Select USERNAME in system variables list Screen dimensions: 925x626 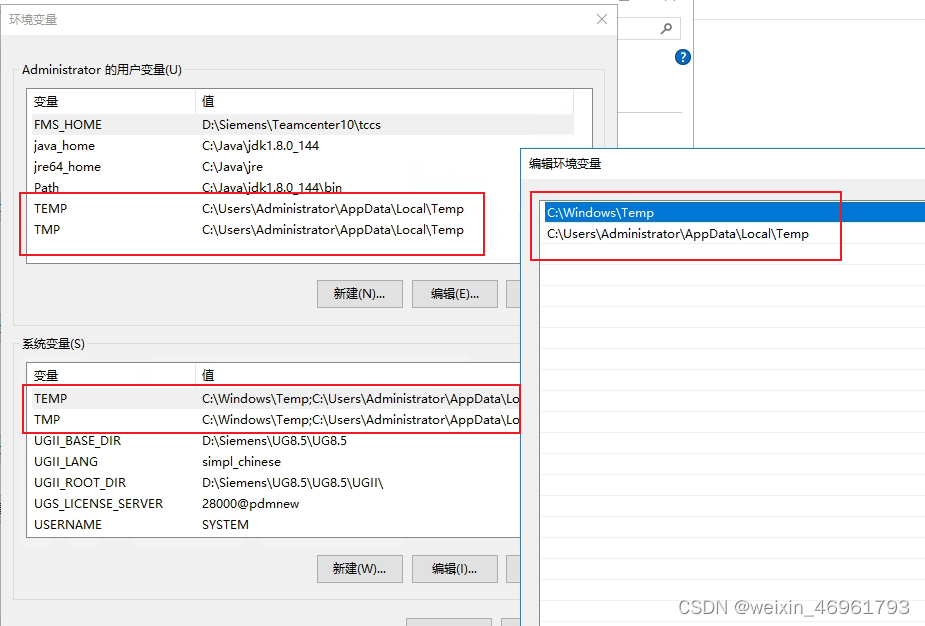(67, 525)
